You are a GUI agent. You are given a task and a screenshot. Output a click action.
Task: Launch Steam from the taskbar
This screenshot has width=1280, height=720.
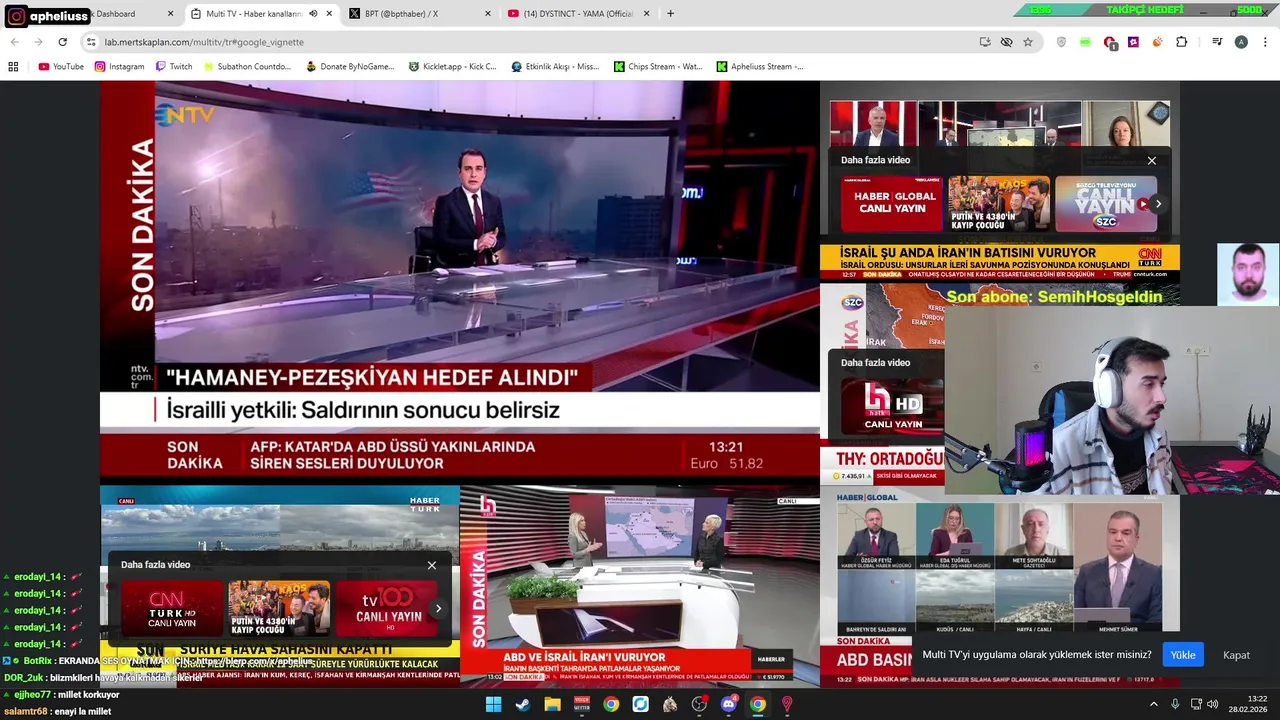[523, 704]
